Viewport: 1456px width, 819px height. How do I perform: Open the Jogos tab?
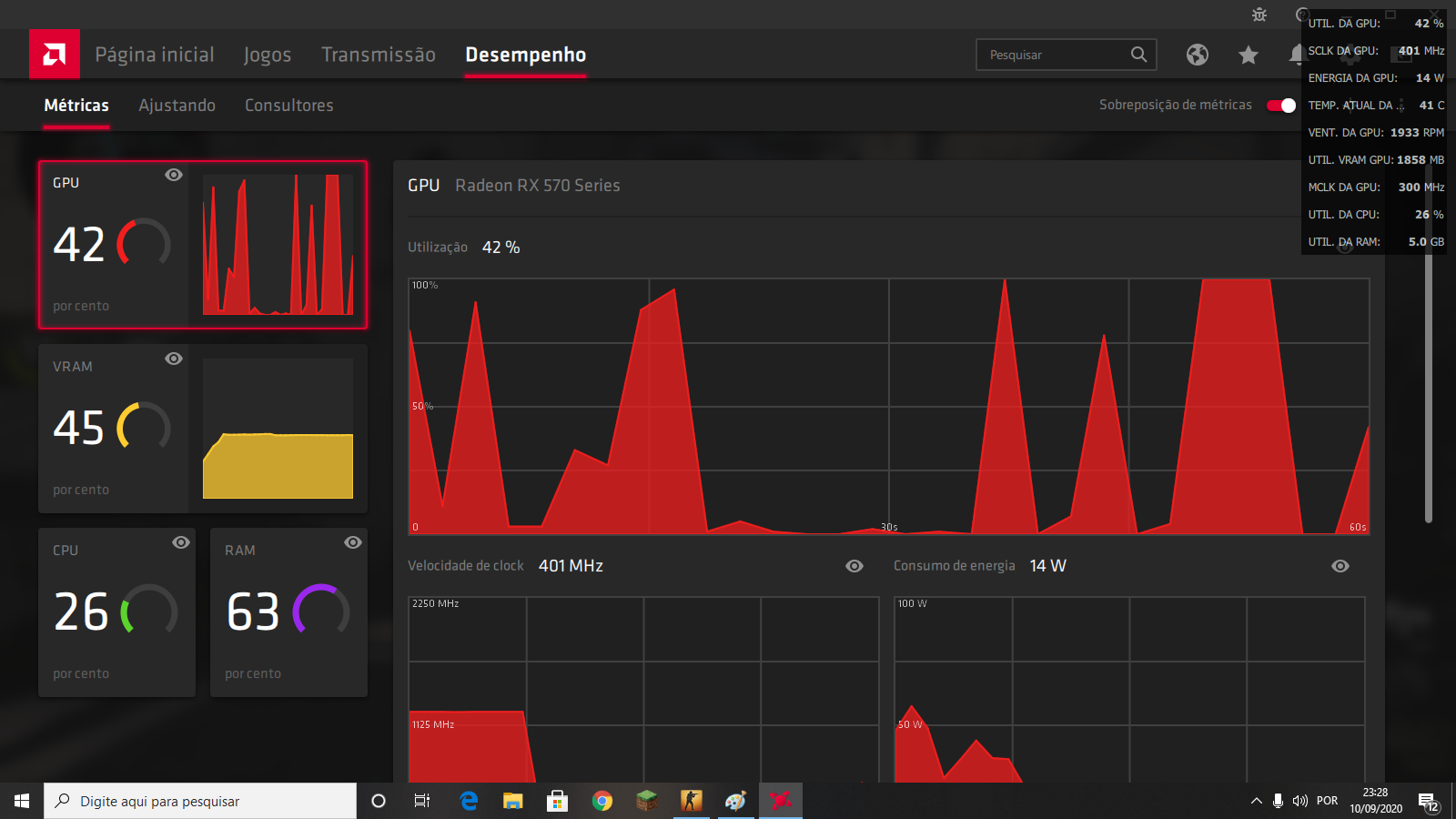tap(268, 55)
